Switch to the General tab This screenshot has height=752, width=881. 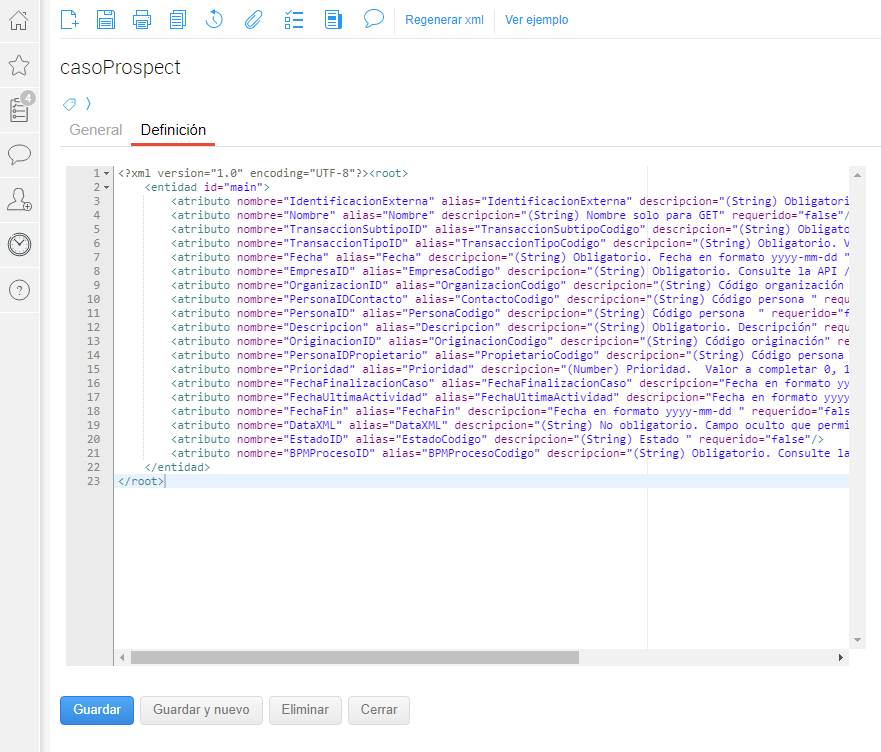click(96, 130)
